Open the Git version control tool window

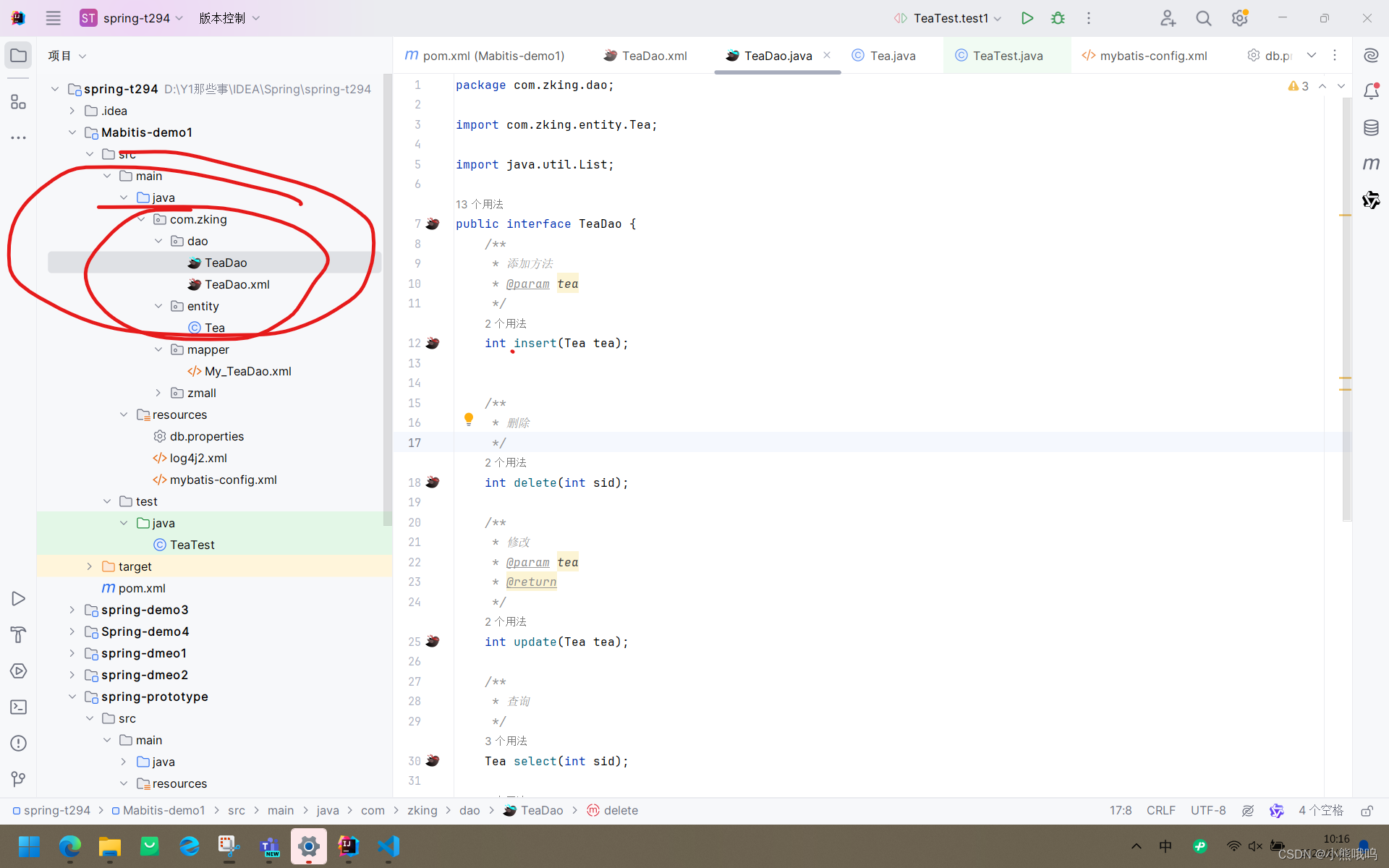pos(19,779)
